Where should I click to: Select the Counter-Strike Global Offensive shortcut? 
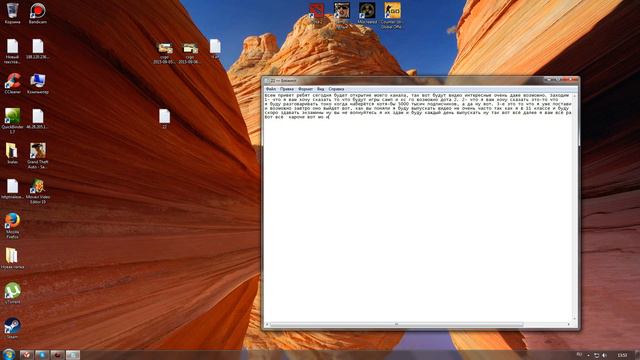pyautogui.click(x=392, y=16)
